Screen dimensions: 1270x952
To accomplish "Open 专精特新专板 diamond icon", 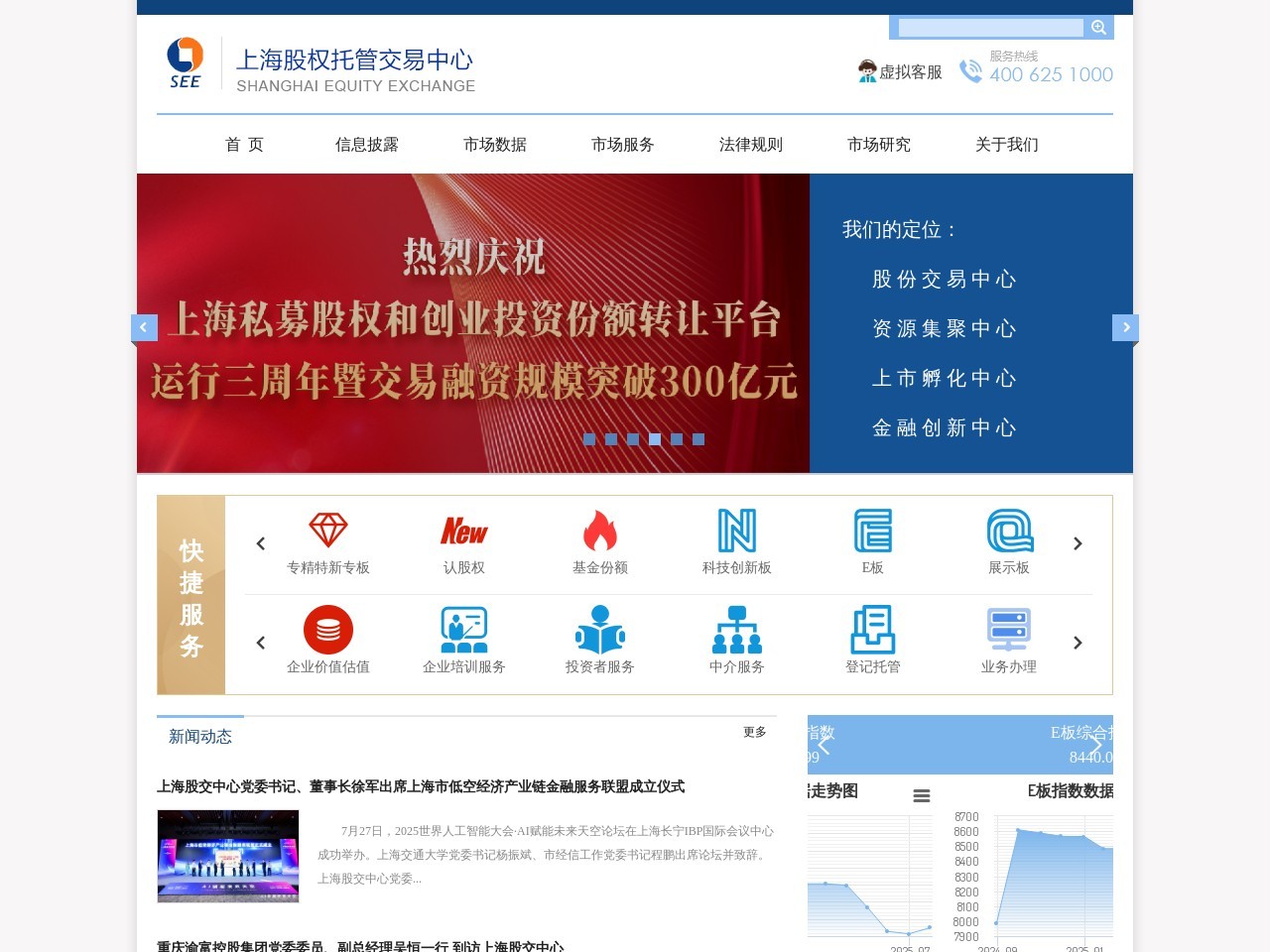I will [328, 530].
